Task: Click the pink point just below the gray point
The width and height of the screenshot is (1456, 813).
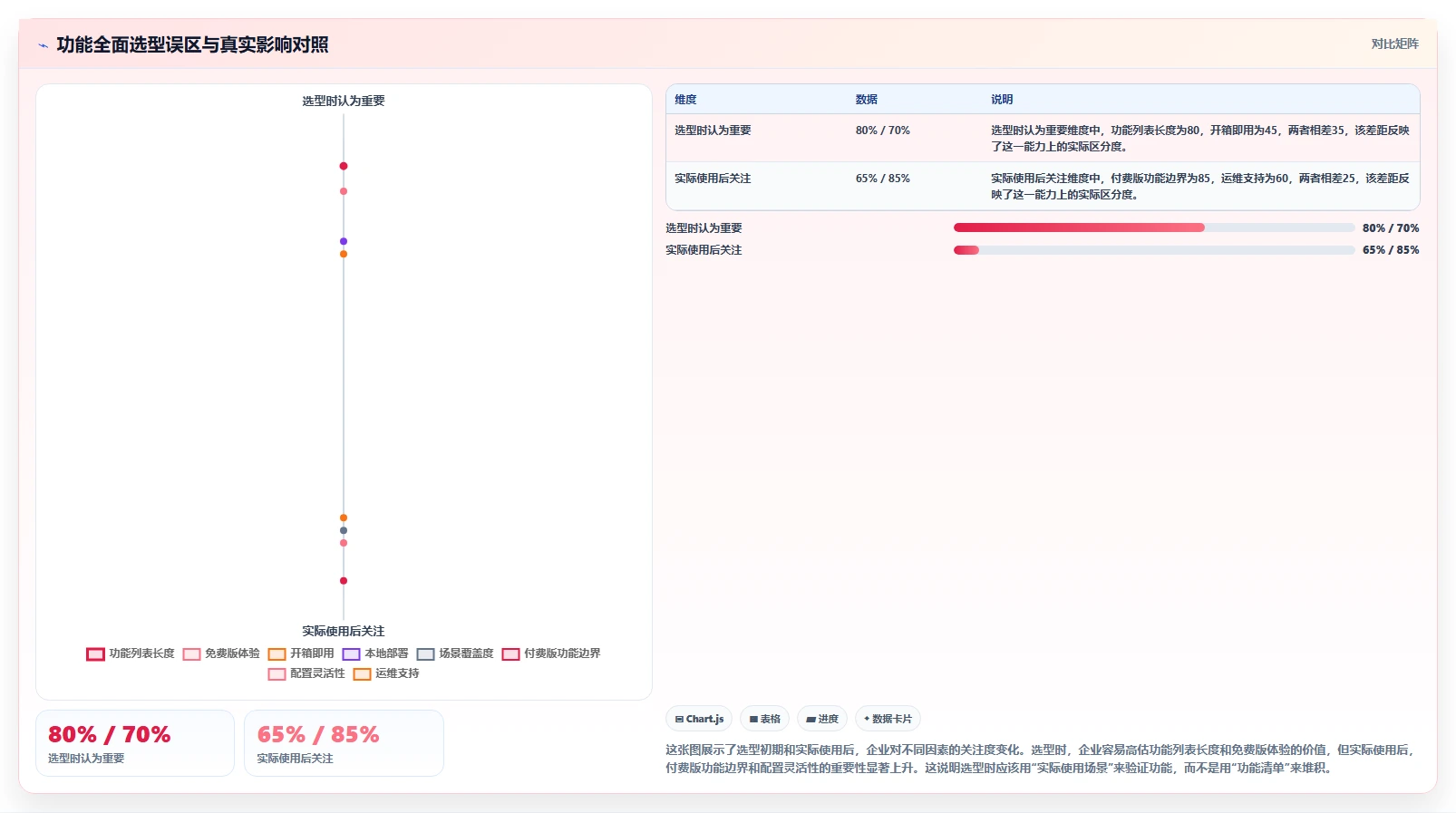Action: tap(344, 543)
